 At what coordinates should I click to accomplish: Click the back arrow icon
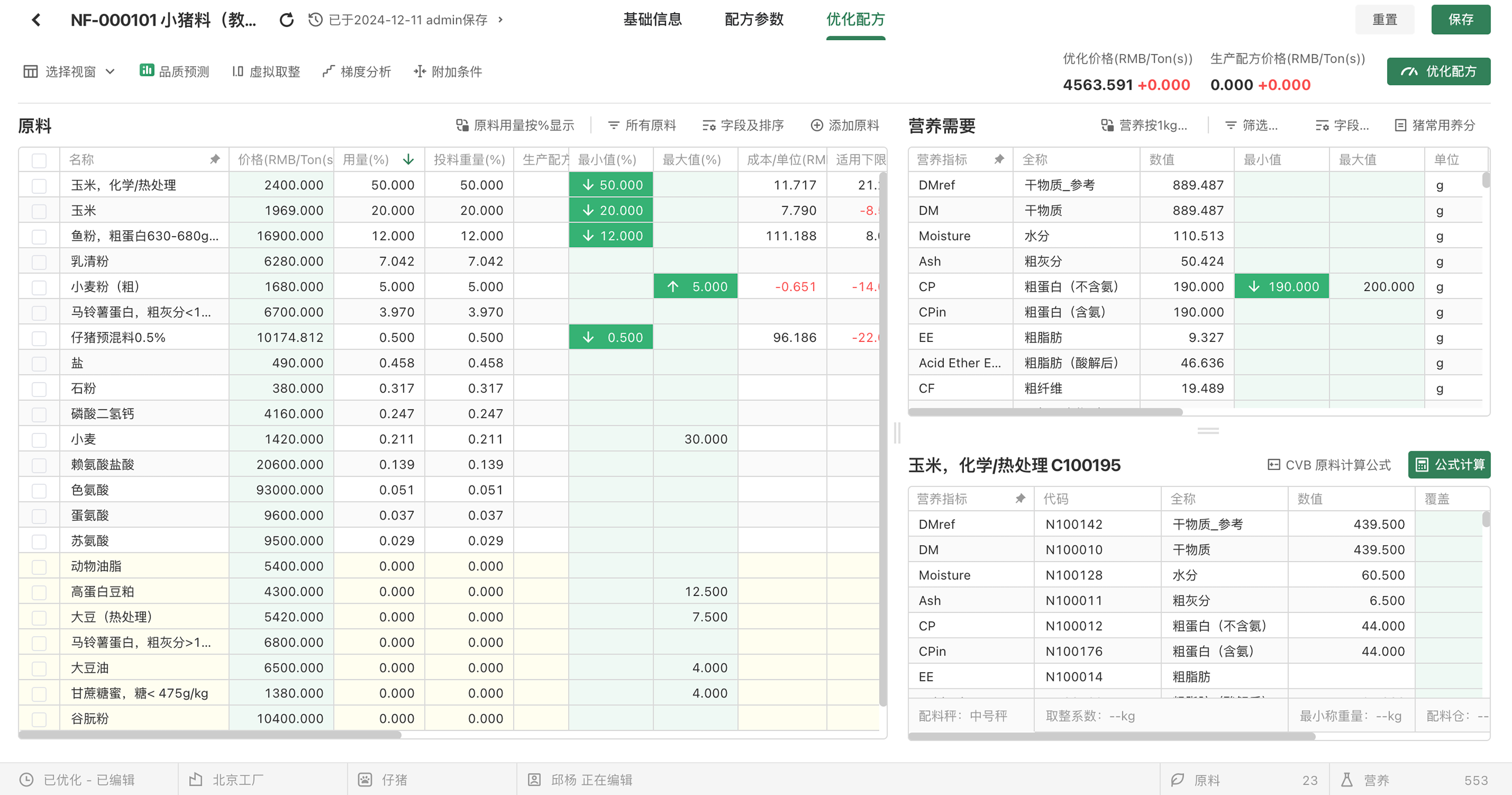(x=36, y=20)
